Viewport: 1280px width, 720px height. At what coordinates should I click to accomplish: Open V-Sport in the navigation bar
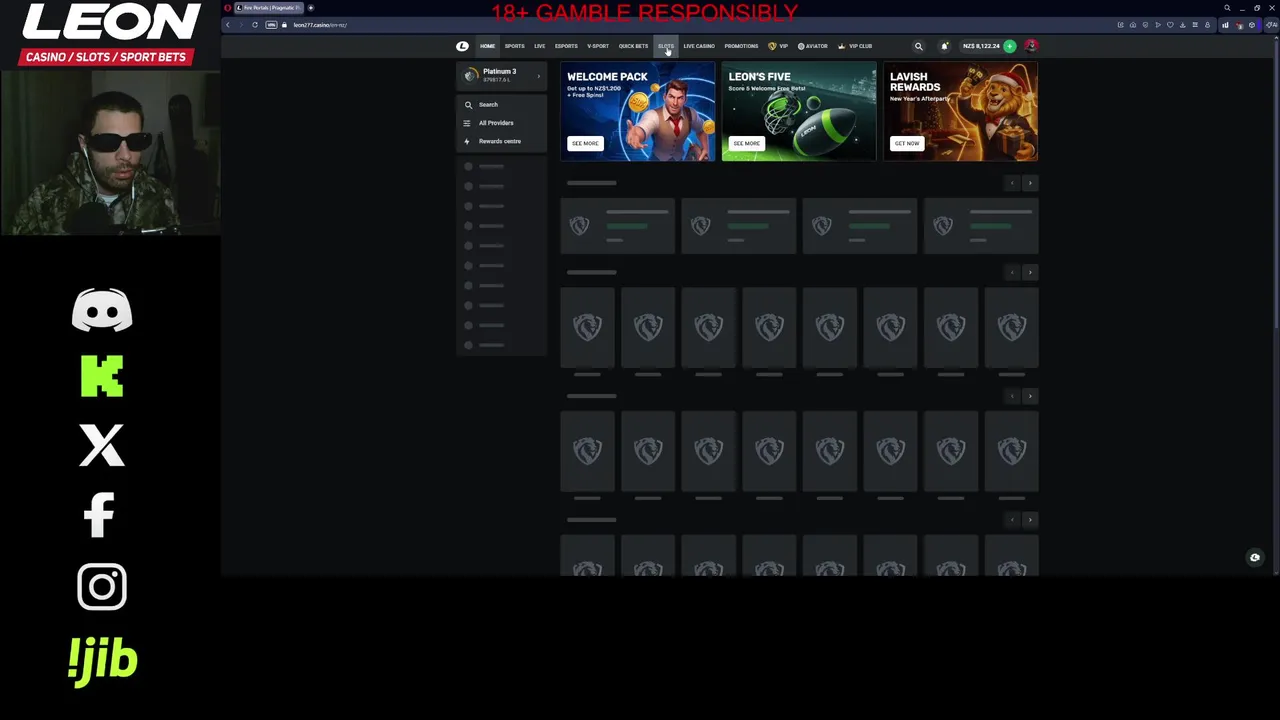tap(598, 46)
